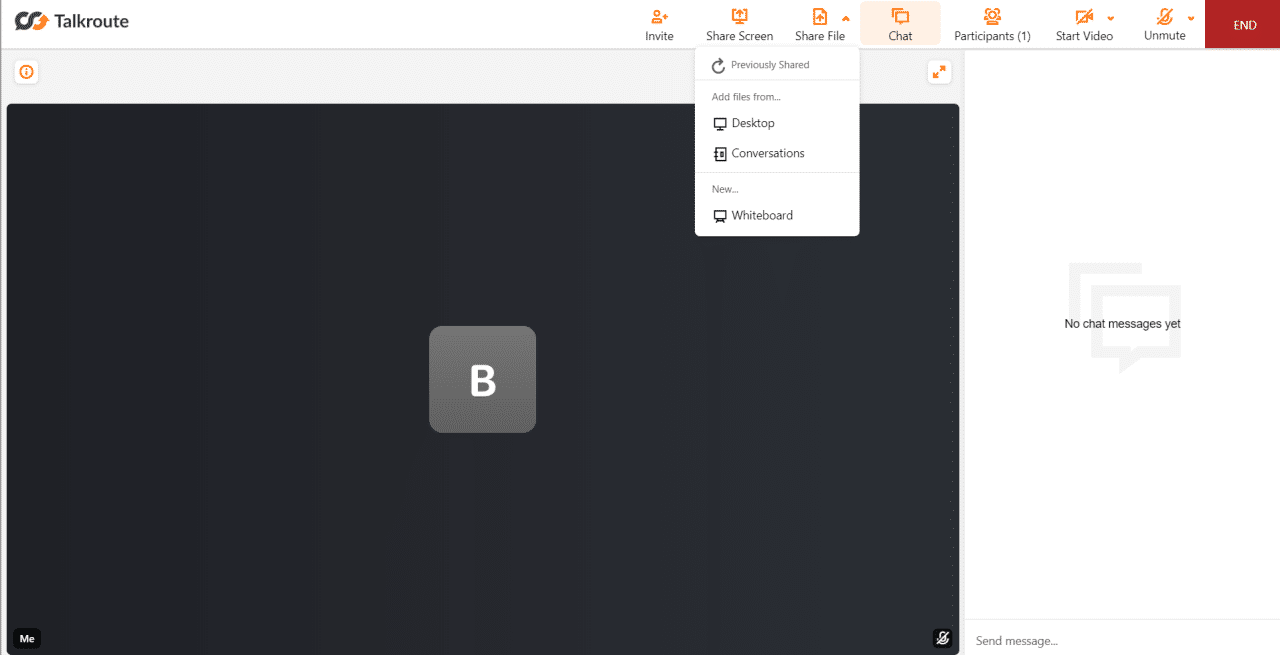The height and width of the screenshot is (655, 1280).
Task: Click the Share File icon
Action: 819,17
